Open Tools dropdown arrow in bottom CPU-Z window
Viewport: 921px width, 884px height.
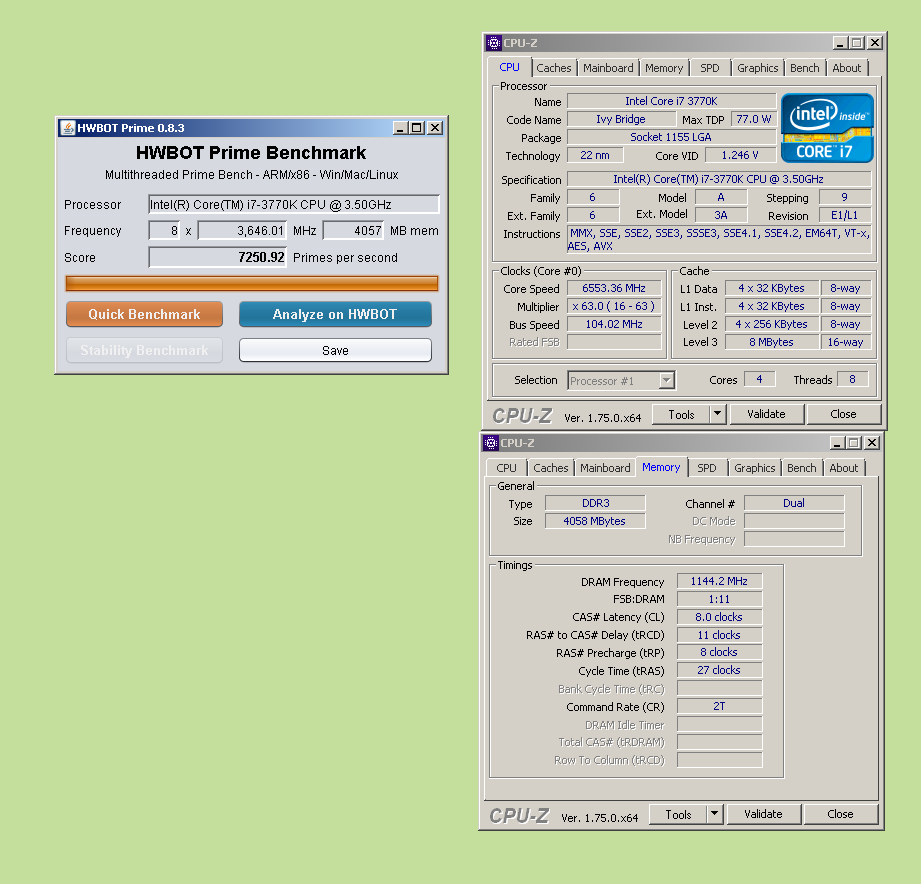[715, 814]
